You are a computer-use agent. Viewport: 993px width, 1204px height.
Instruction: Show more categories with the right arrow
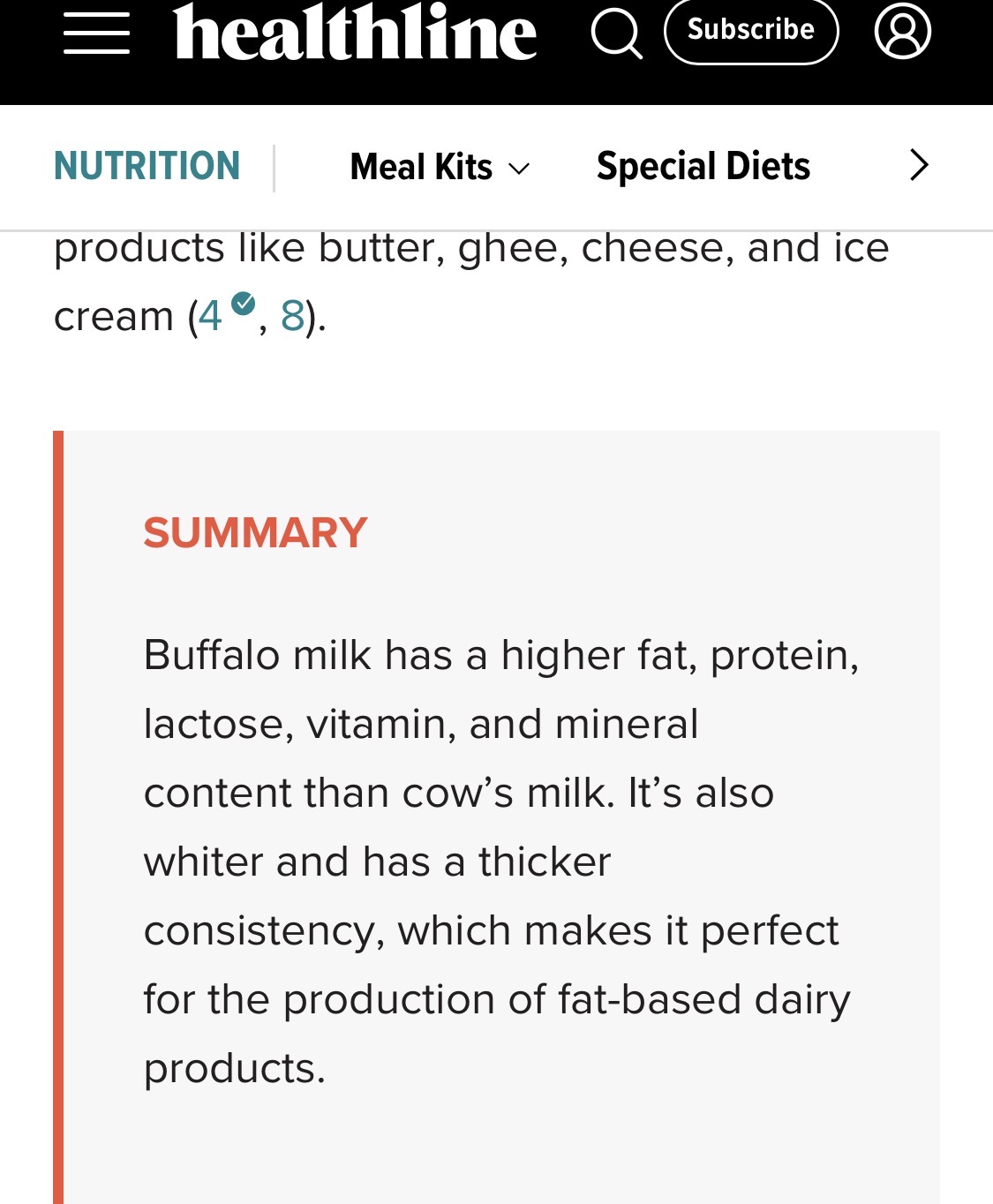coord(919,165)
